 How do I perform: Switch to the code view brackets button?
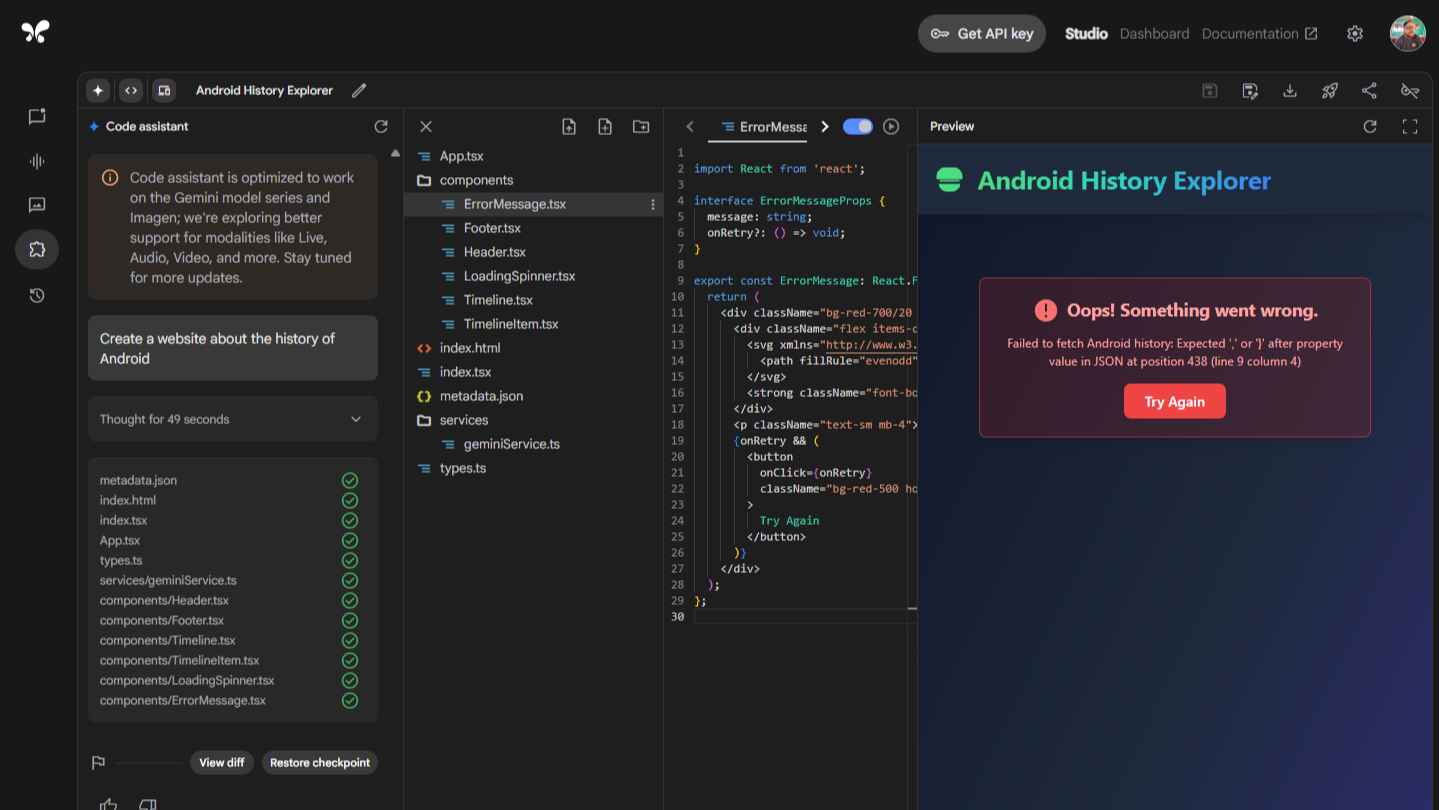131,90
